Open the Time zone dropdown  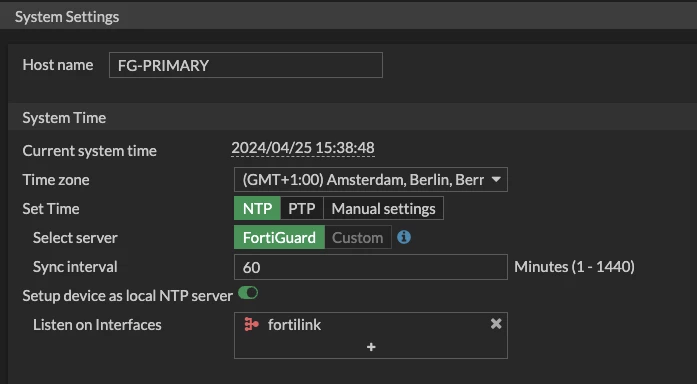371,180
